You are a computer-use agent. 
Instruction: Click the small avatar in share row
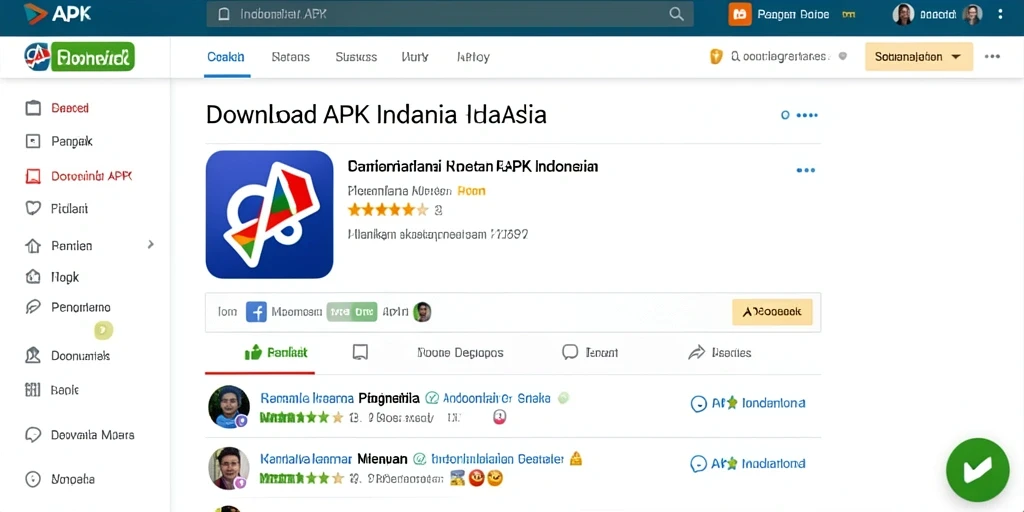(x=423, y=312)
